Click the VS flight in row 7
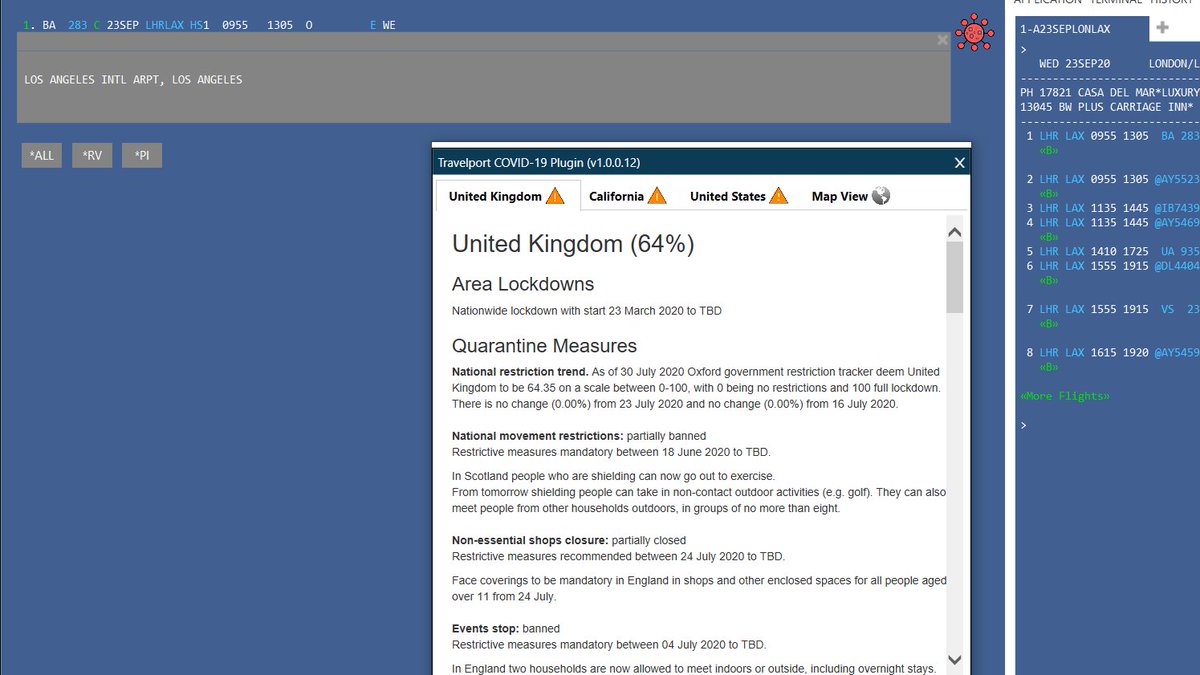Viewport: 1200px width, 675px height. pyautogui.click(x=1180, y=309)
